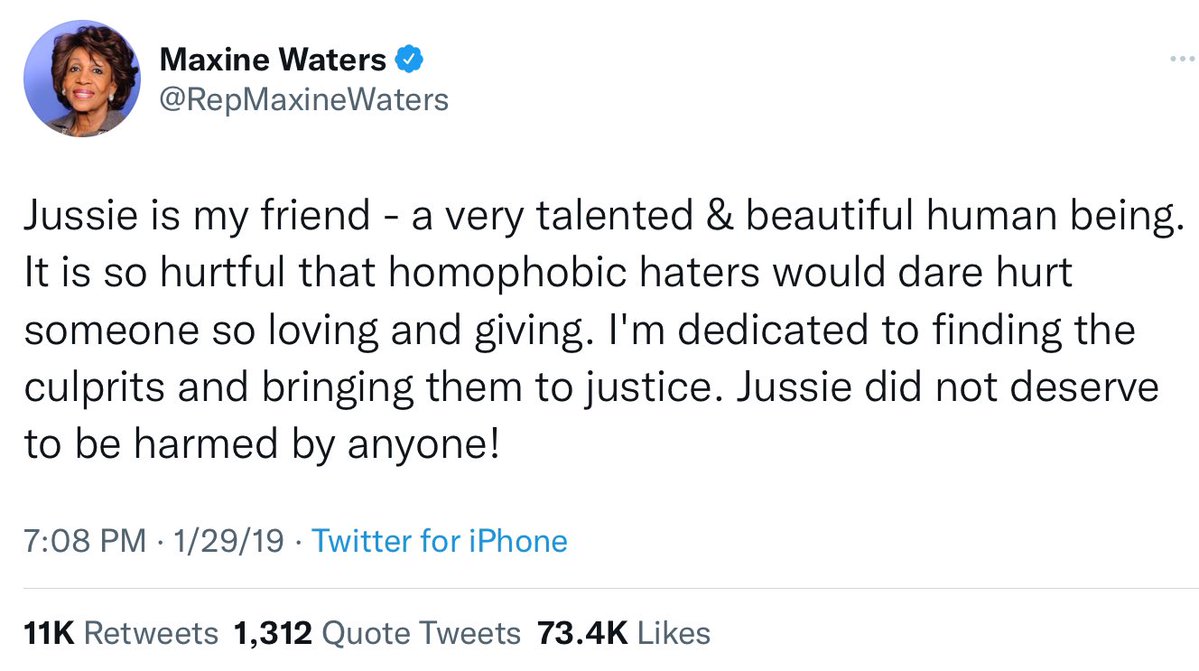
Task: Click the 11K retweet count
Action: pos(48,633)
